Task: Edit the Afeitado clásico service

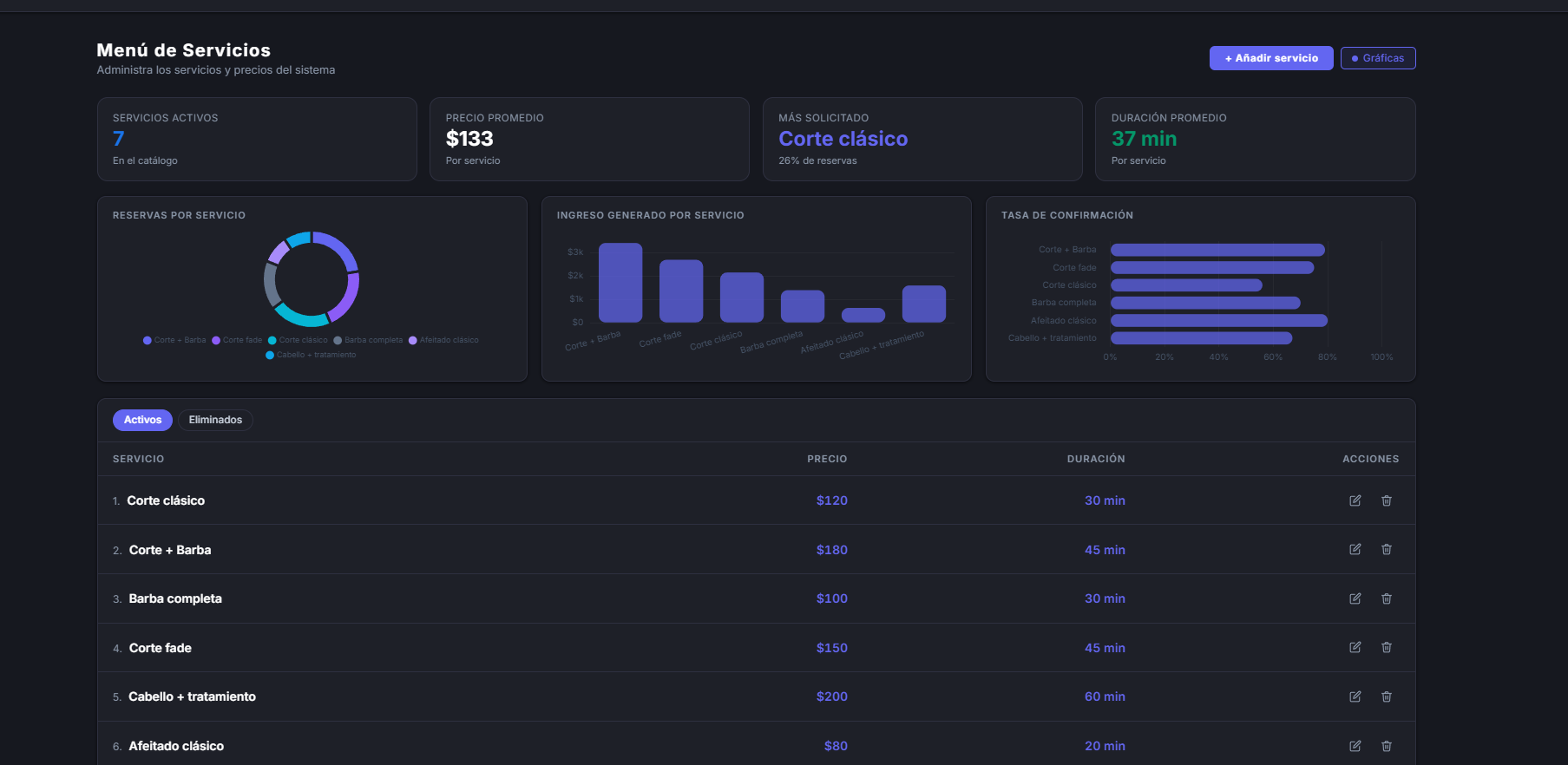Action: (1355, 746)
